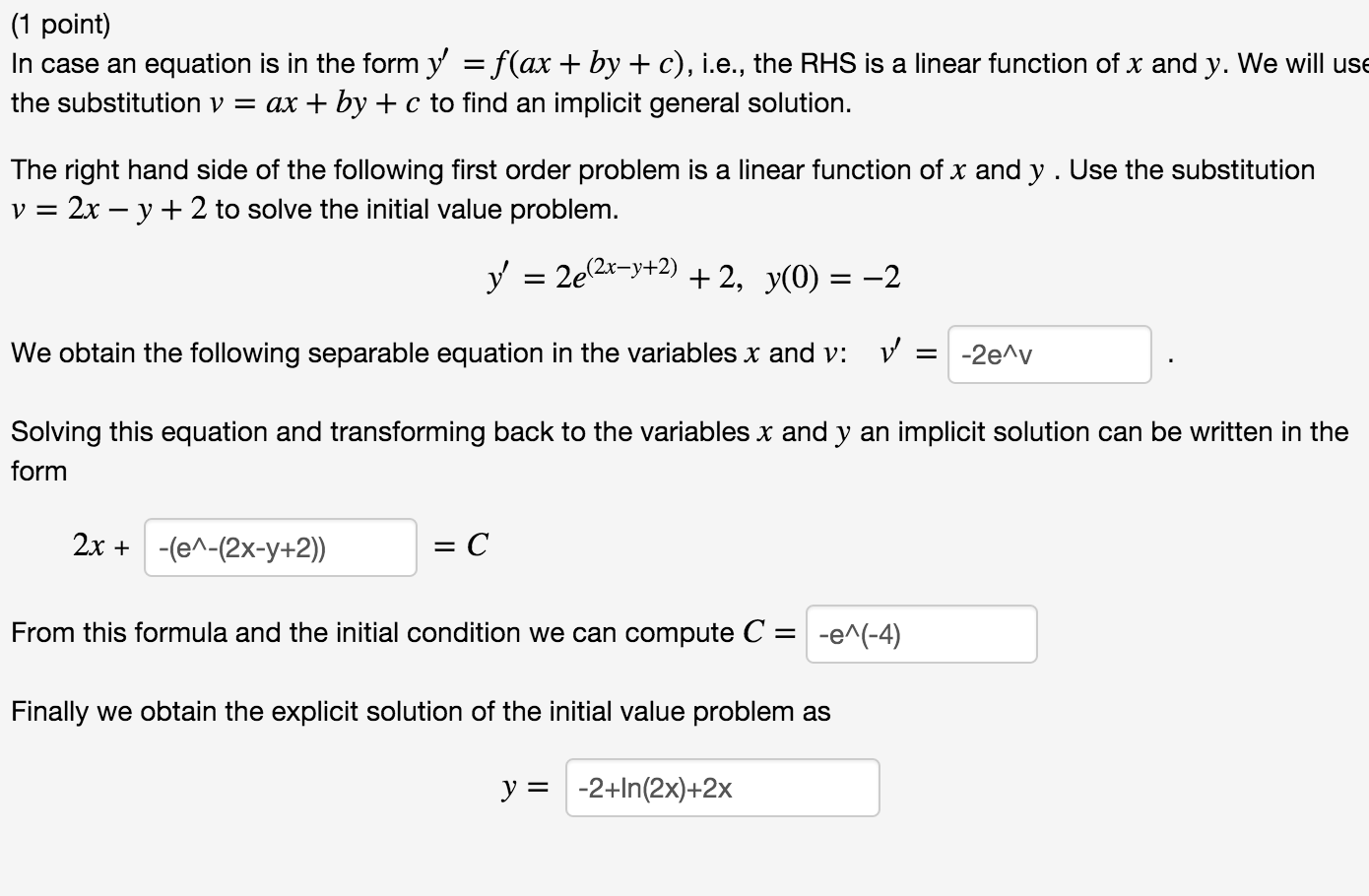Click the explicit solution field with -2+ln(2x)+2x
The height and width of the screenshot is (896, 1369).
tap(720, 787)
